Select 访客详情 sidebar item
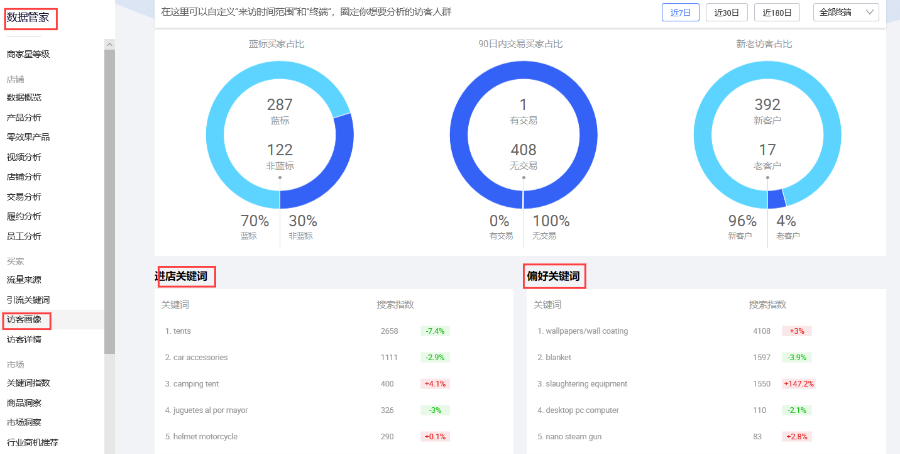This screenshot has width=900, height=454. (24, 339)
